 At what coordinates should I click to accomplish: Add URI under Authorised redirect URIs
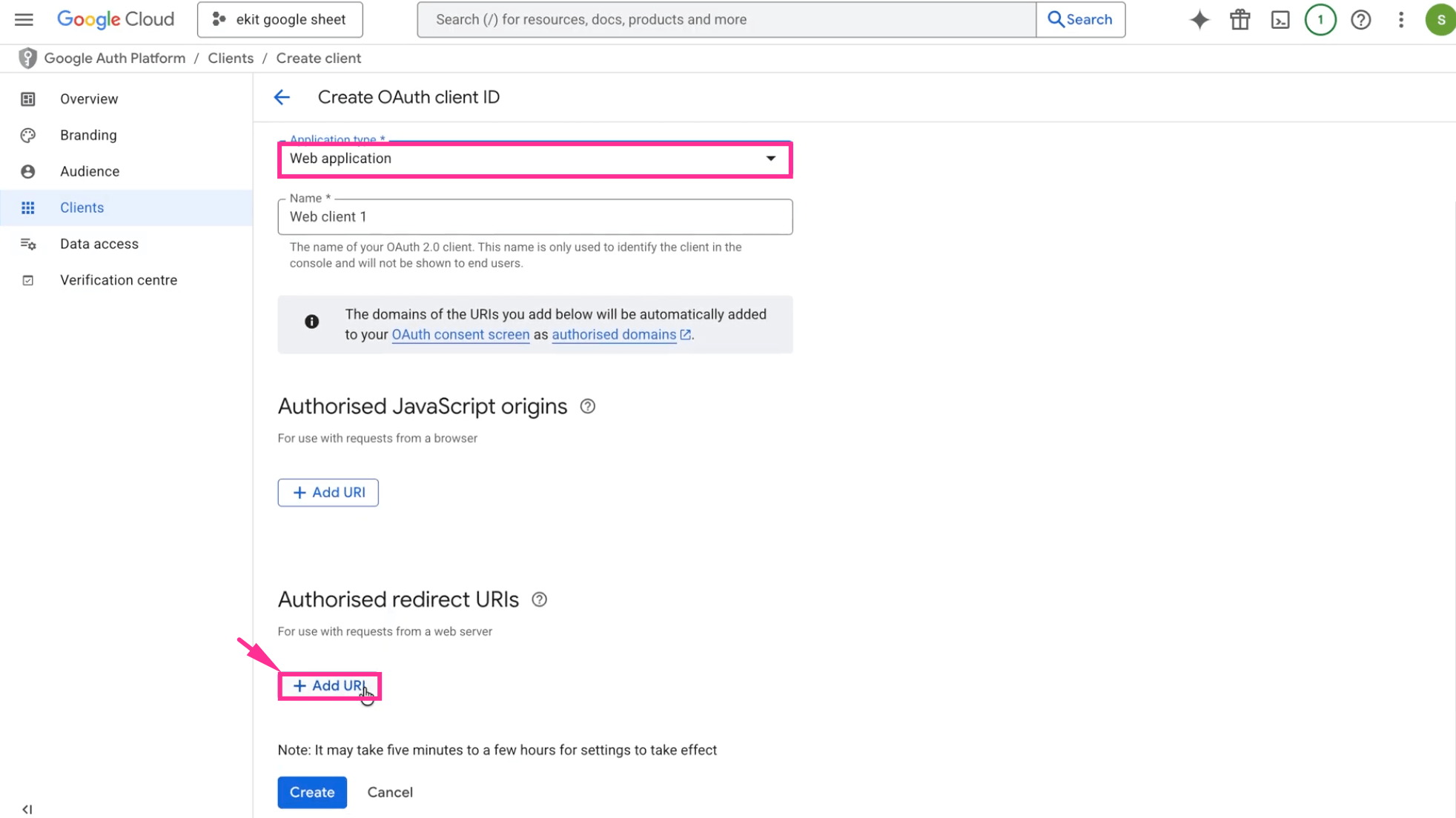pos(329,686)
